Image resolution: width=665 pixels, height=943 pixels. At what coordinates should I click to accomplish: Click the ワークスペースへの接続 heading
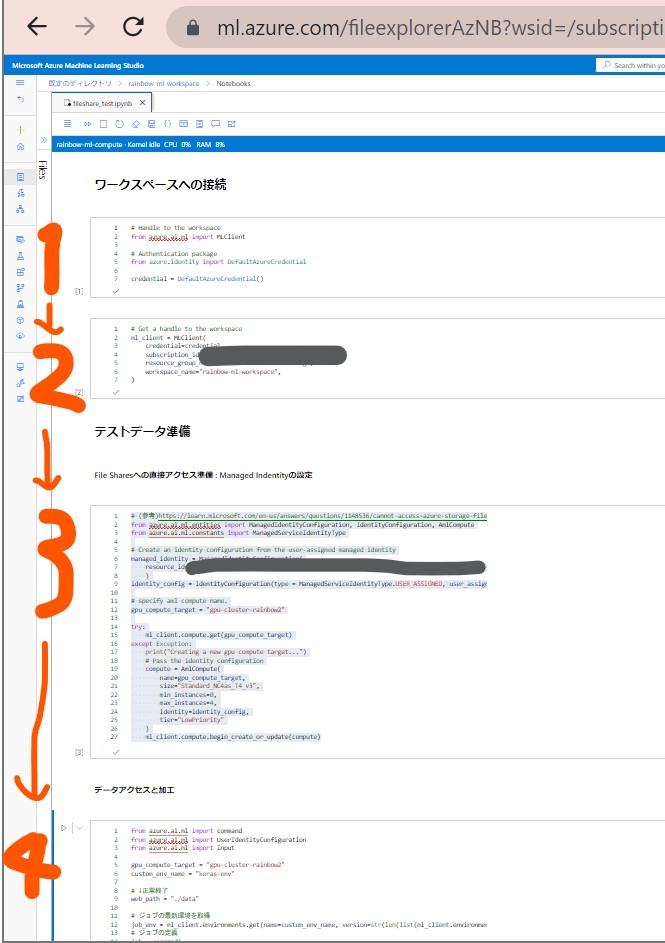[x=161, y=185]
